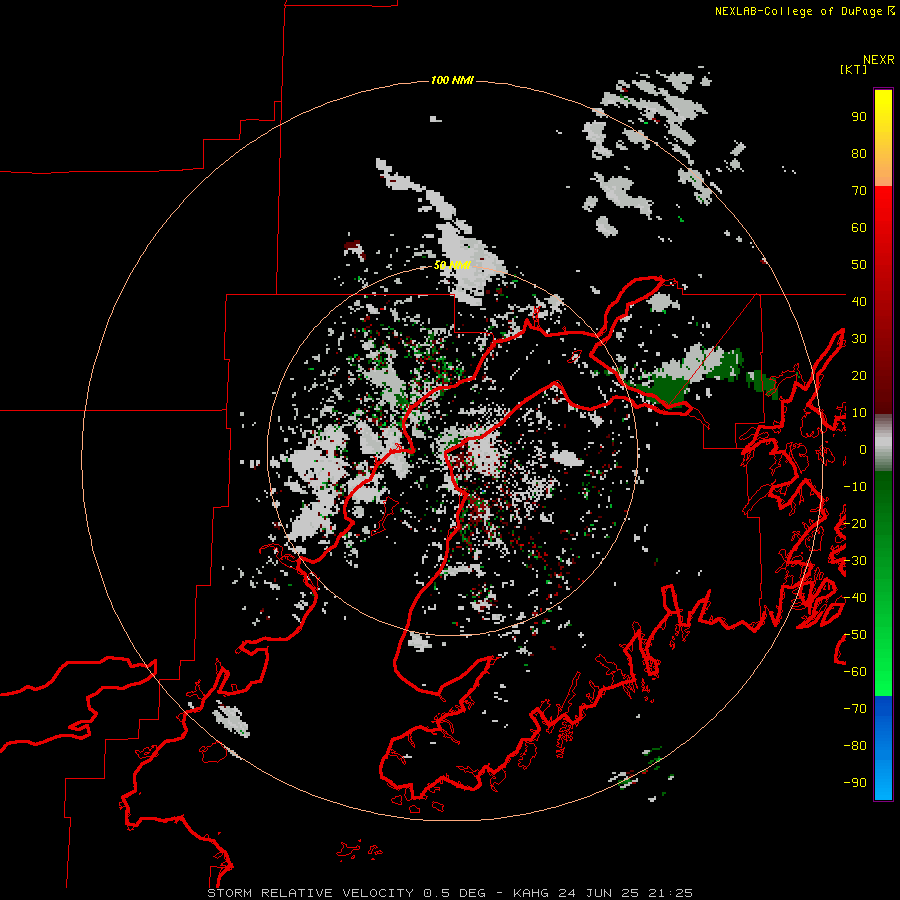Image resolution: width=900 pixels, height=900 pixels.
Task: Click the 100 NMI range ring label
Action: (452, 80)
